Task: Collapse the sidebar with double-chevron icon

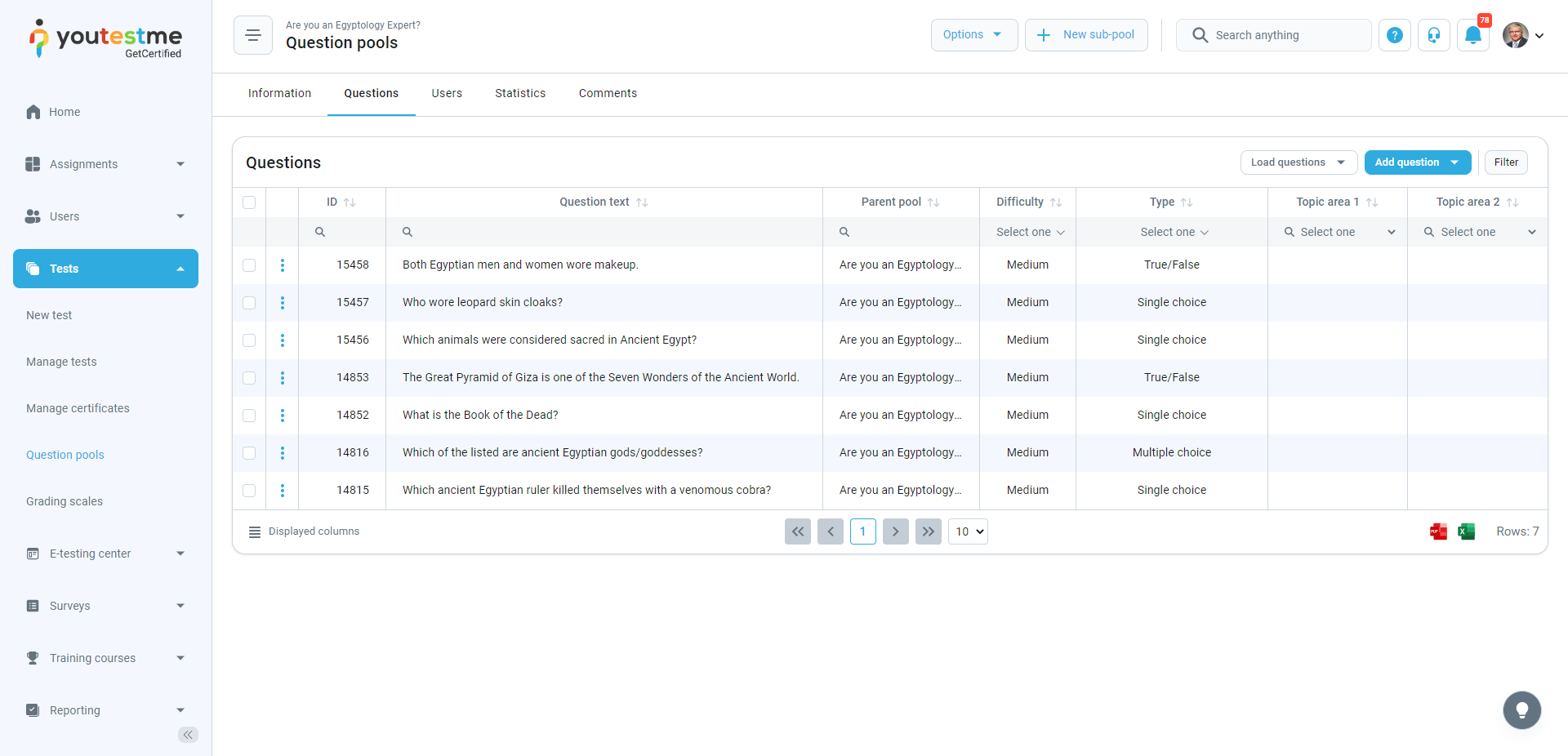Action: click(188, 735)
